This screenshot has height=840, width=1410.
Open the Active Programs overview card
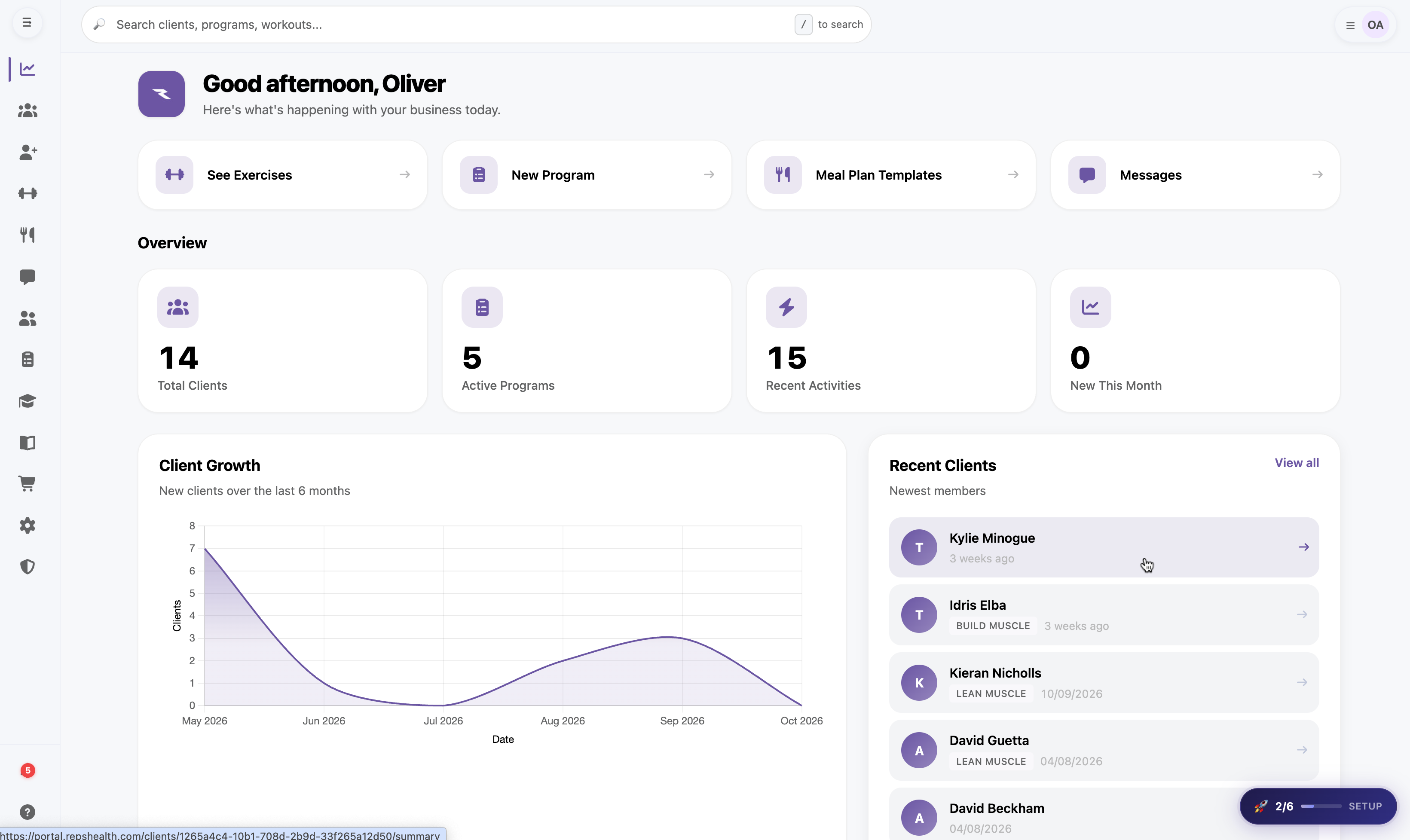tap(587, 341)
